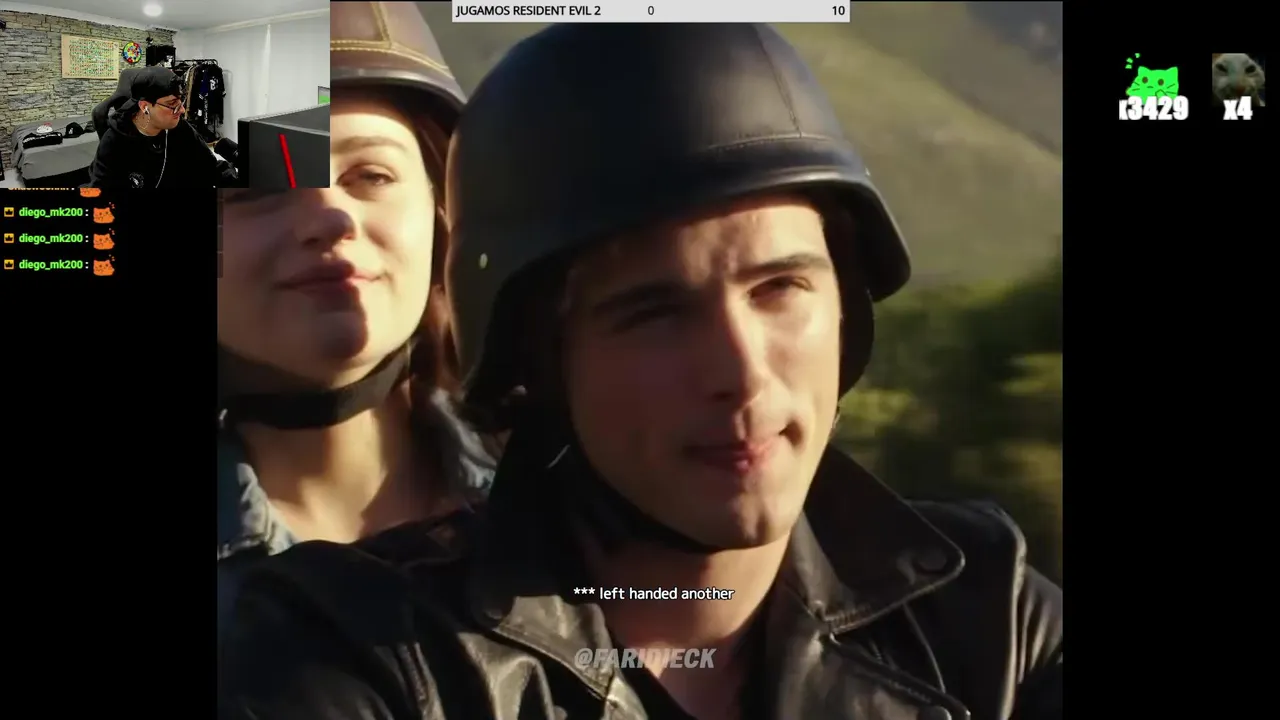Click the JUGAMOS RESIDENT EVIL 2 goal label
The image size is (1280, 720).
coord(528,11)
